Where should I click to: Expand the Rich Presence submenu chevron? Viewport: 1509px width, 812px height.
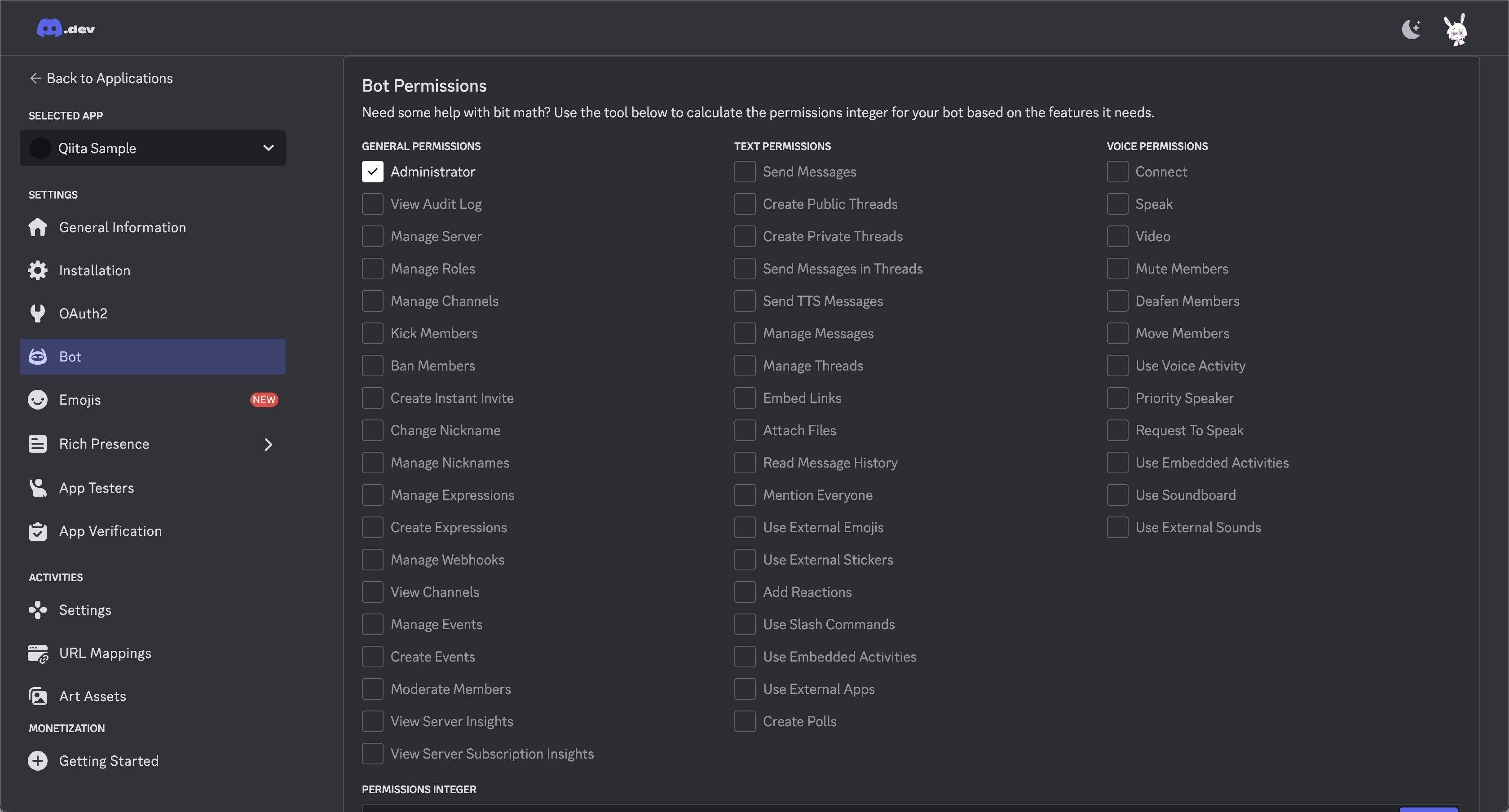[x=268, y=445]
